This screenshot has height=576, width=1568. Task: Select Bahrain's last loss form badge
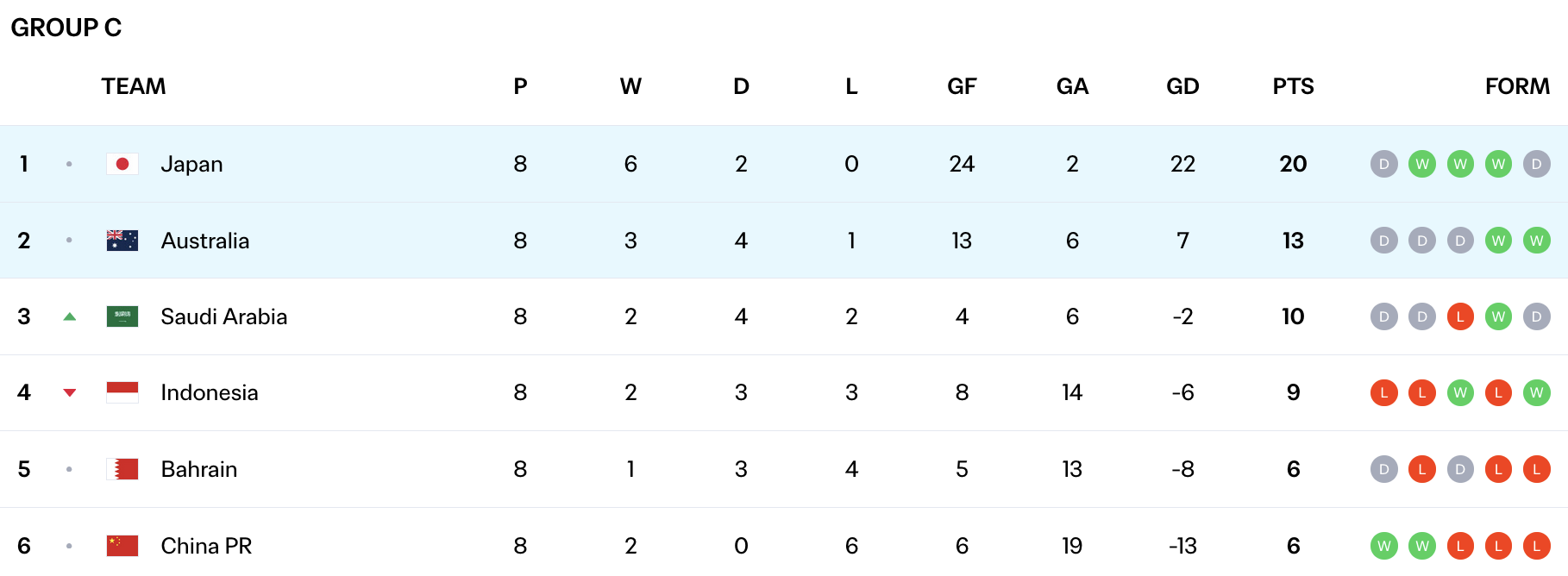click(1537, 469)
